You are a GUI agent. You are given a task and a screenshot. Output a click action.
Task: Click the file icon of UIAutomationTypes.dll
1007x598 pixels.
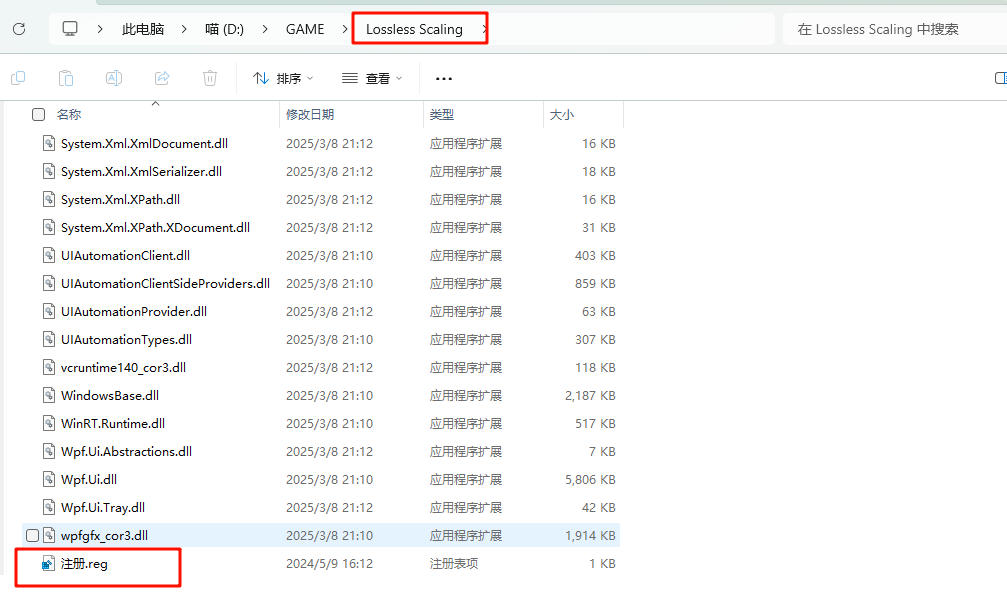point(49,340)
